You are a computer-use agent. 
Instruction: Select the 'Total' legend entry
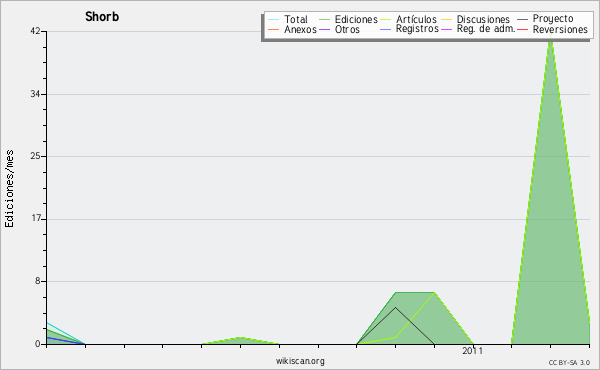296,19
